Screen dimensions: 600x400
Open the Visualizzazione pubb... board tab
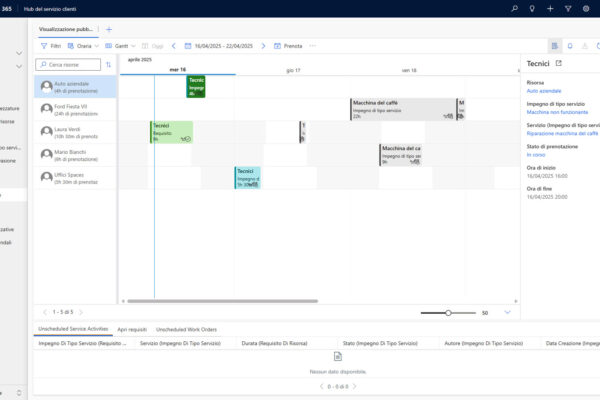[66, 29]
